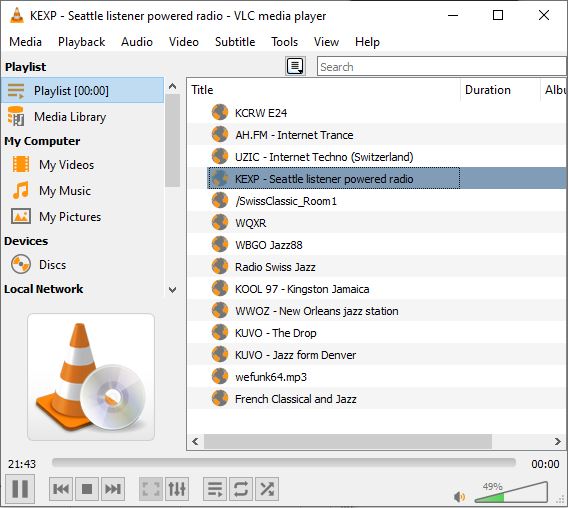Click the playlist horizontal scrollbar thumb

coord(348,441)
